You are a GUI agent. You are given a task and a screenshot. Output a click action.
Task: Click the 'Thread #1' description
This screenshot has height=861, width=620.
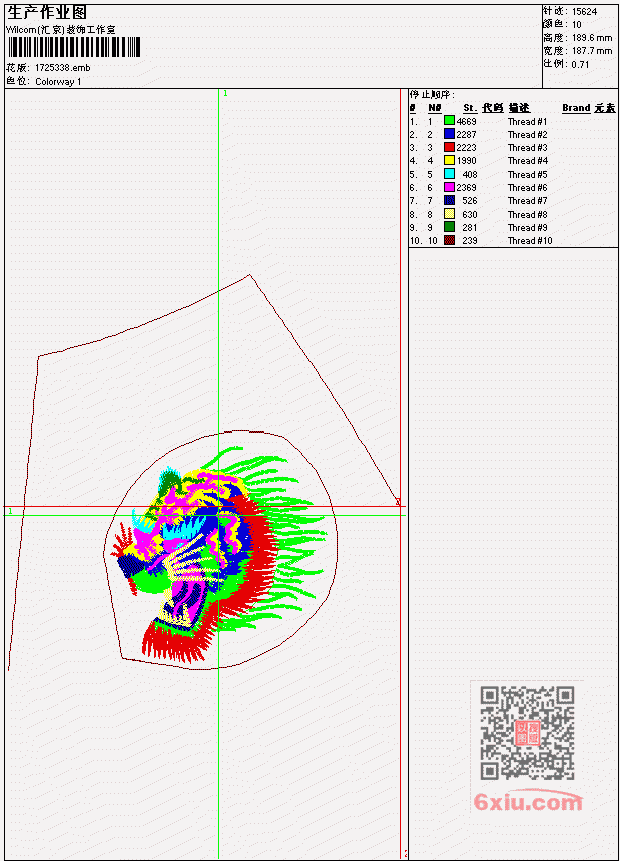point(527,121)
